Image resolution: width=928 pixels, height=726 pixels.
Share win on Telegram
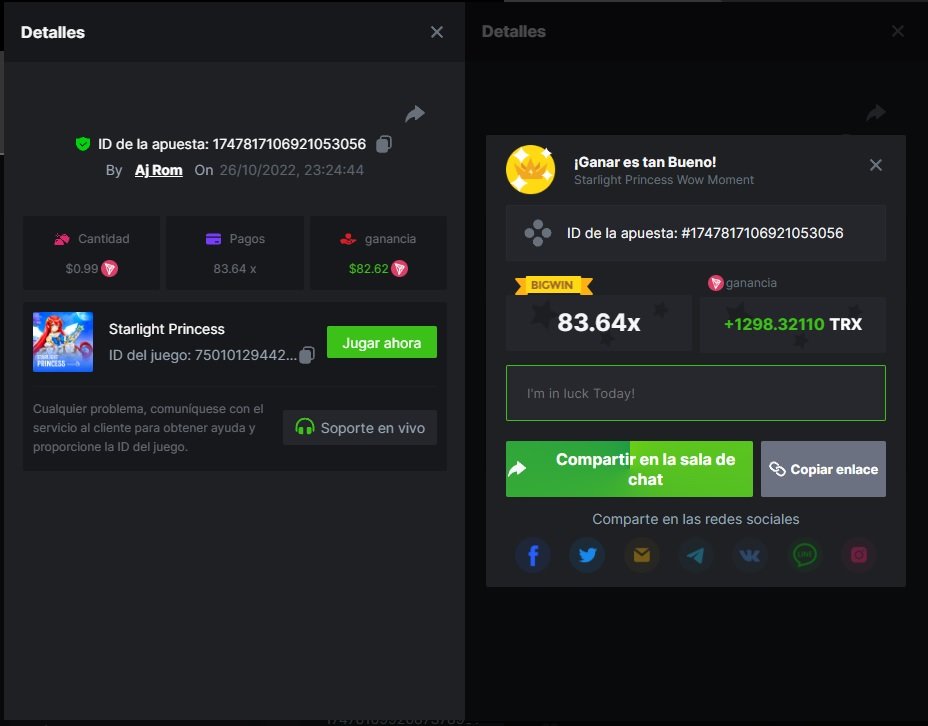point(695,556)
